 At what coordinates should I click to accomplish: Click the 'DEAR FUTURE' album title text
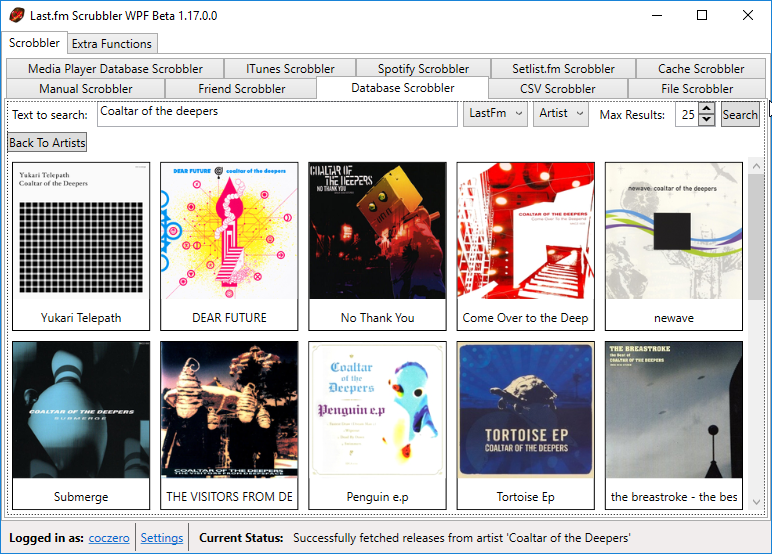pyautogui.click(x=229, y=318)
